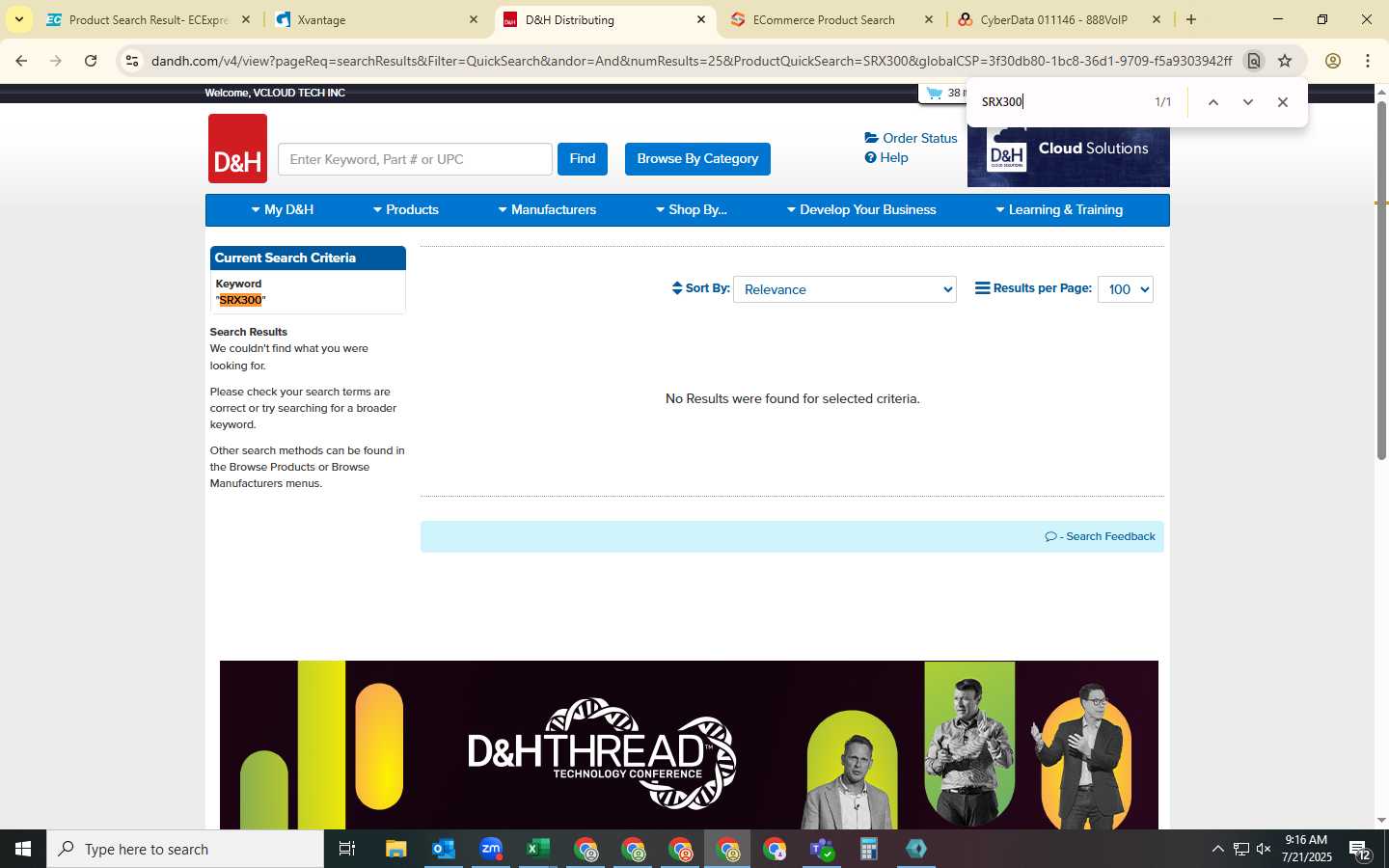The height and width of the screenshot is (868, 1389).
Task: Close the find bar
Action: pos(1283,102)
